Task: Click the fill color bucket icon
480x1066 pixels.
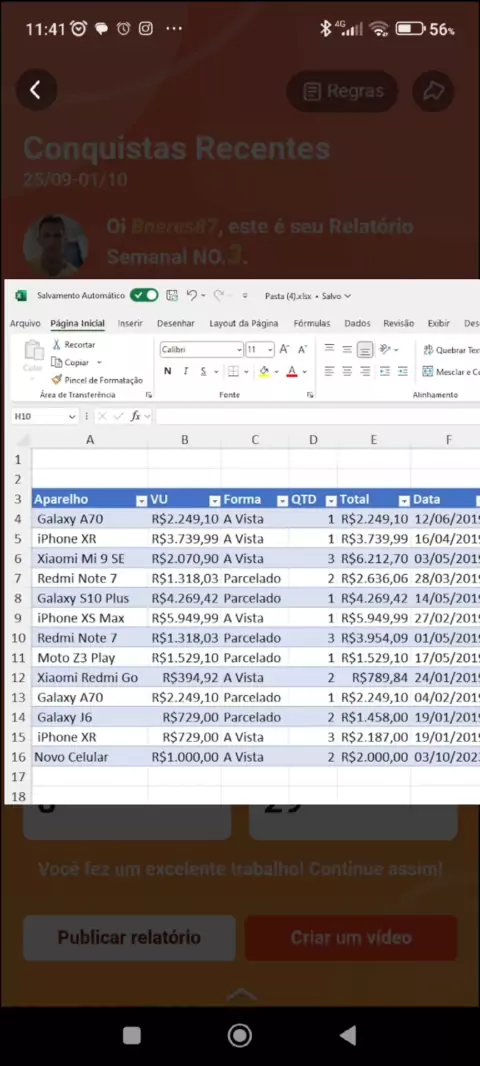Action: [x=264, y=371]
